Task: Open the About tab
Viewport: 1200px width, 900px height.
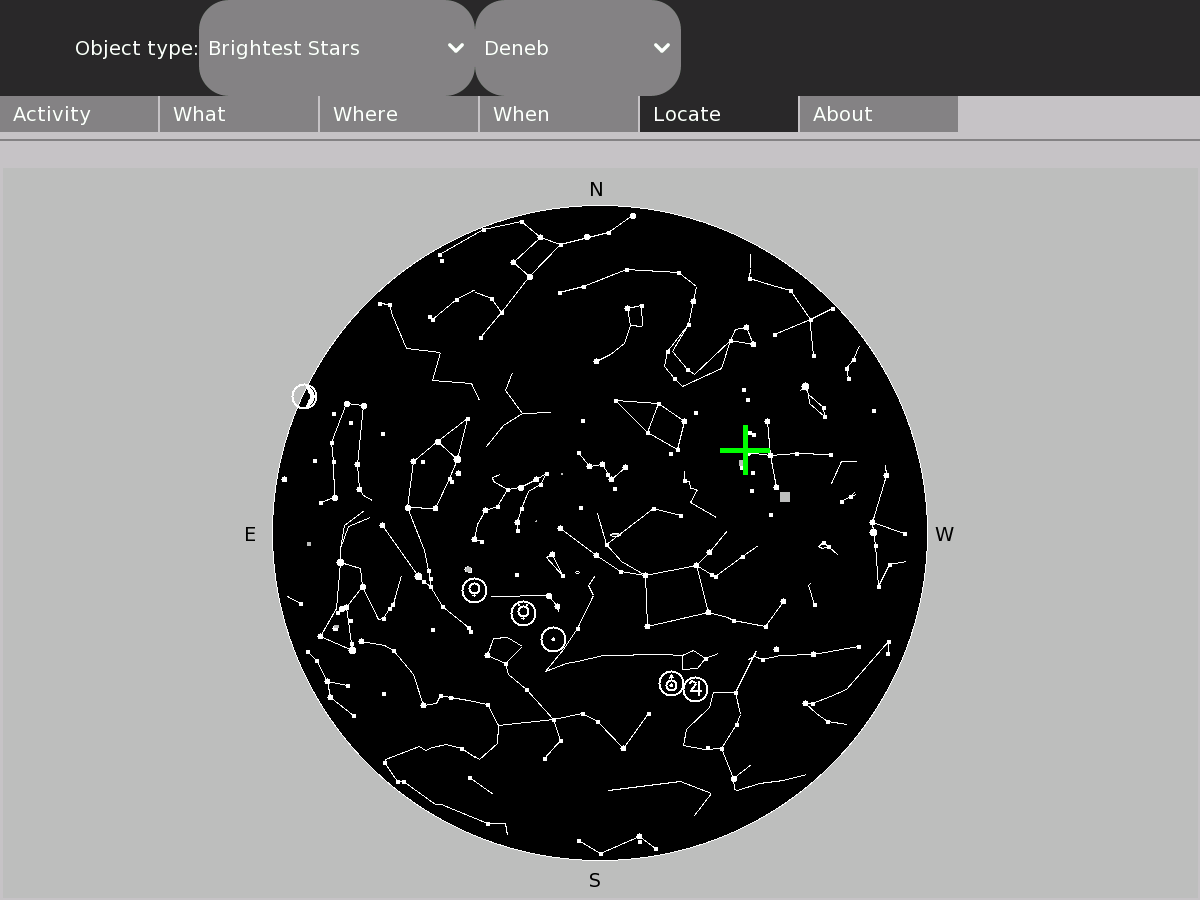Action: click(879, 114)
